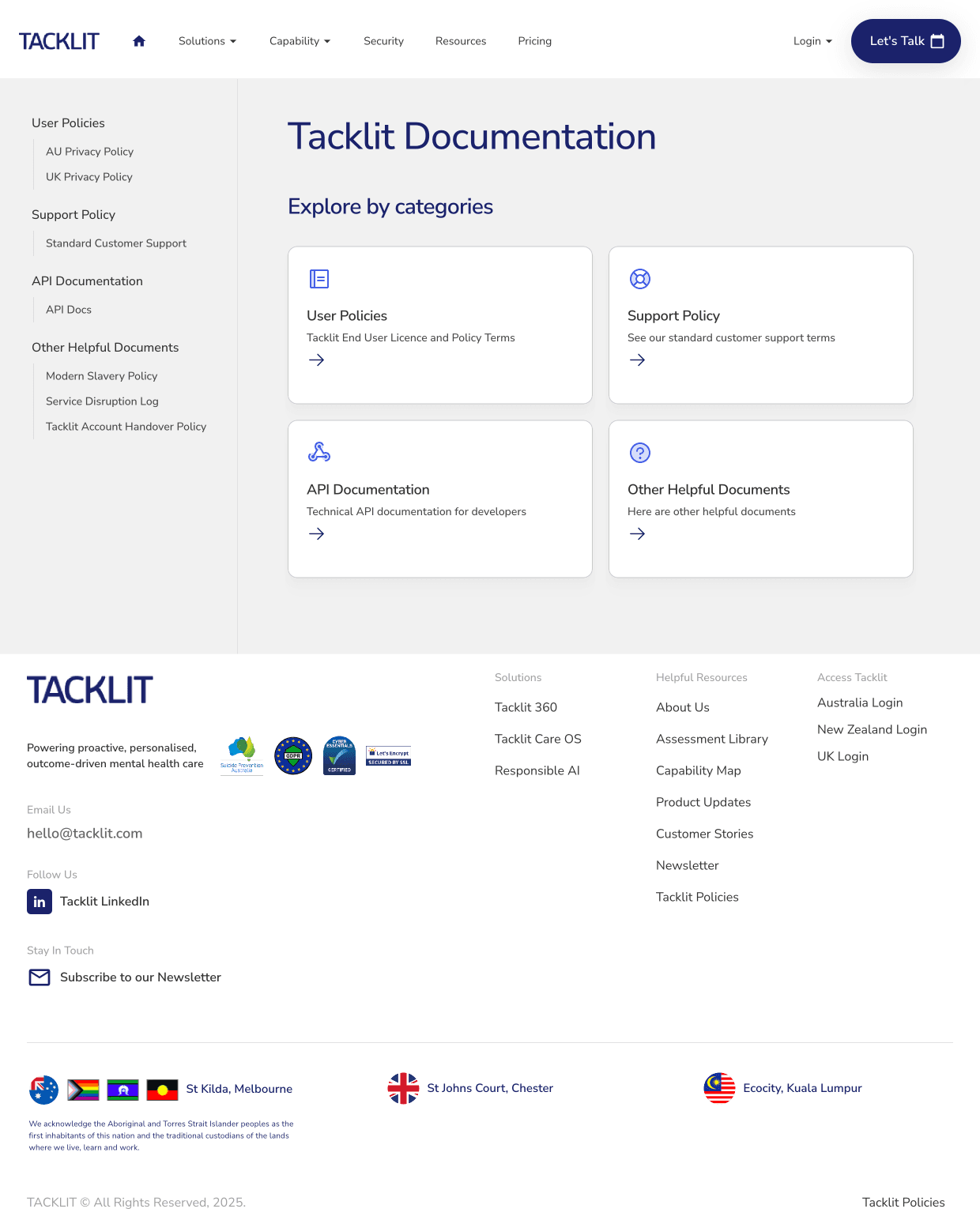The height and width of the screenshot is (1220, 980).
Task: Open the New Zealand Login link
Action: [873, 729]
